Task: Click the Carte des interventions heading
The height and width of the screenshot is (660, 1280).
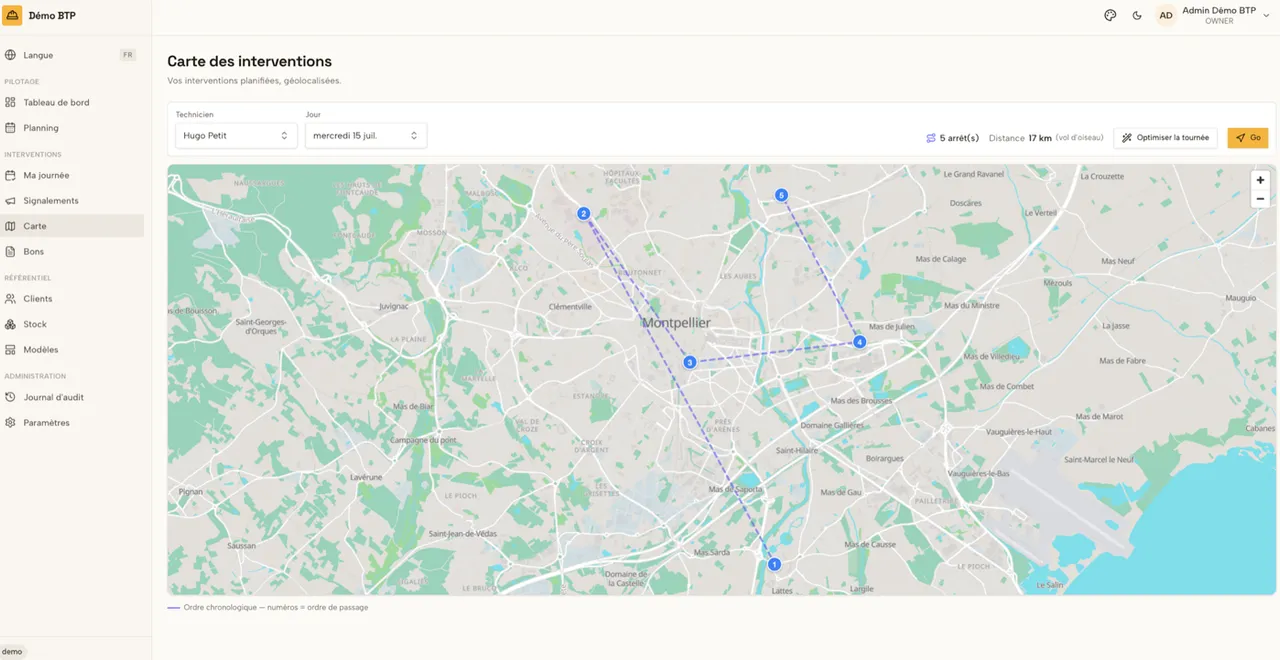Action: (250, 62)
